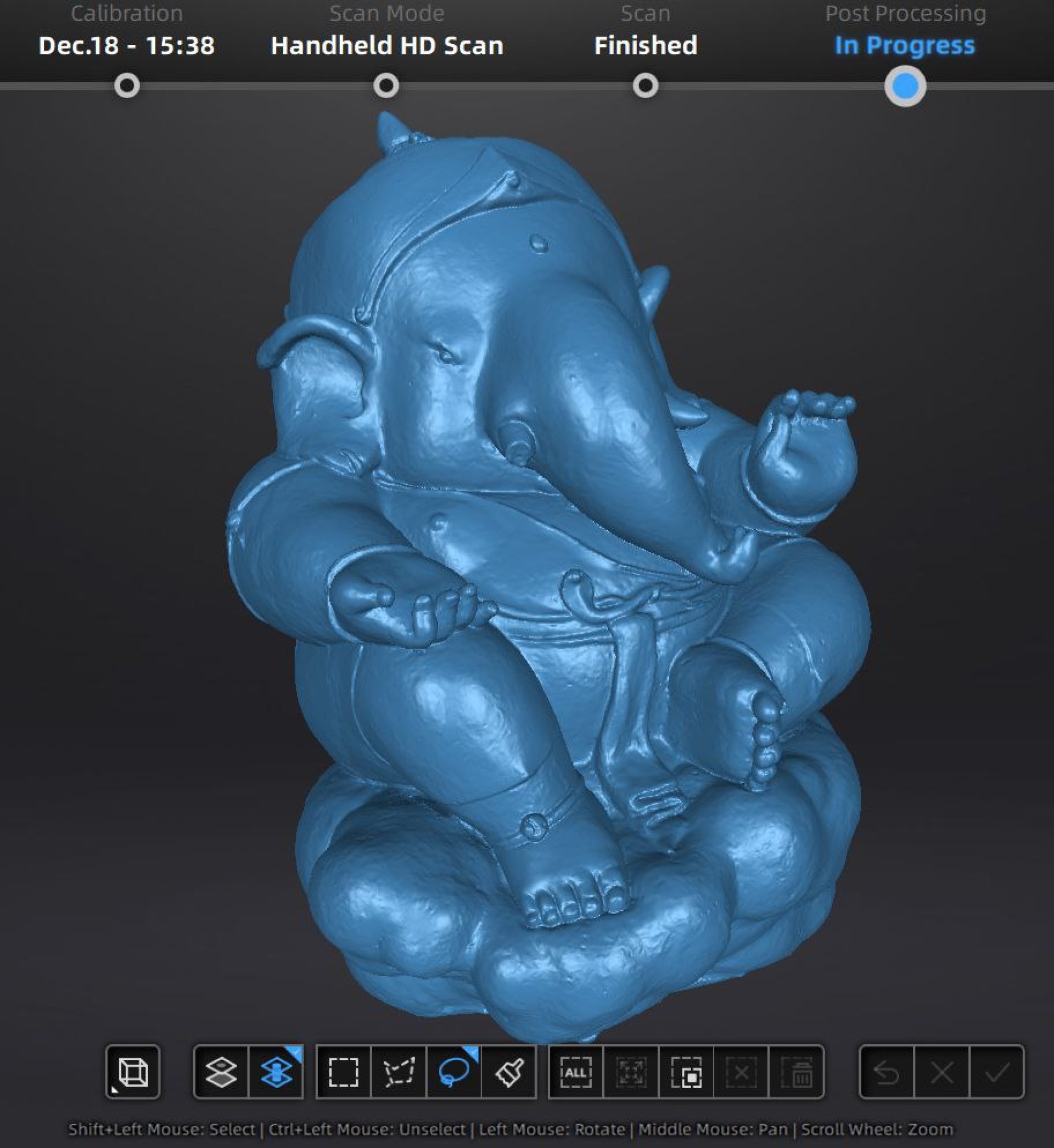Click the Scan step progress marker
The height and width of the screenshot is (1148, 1054).
coord(645,86)
